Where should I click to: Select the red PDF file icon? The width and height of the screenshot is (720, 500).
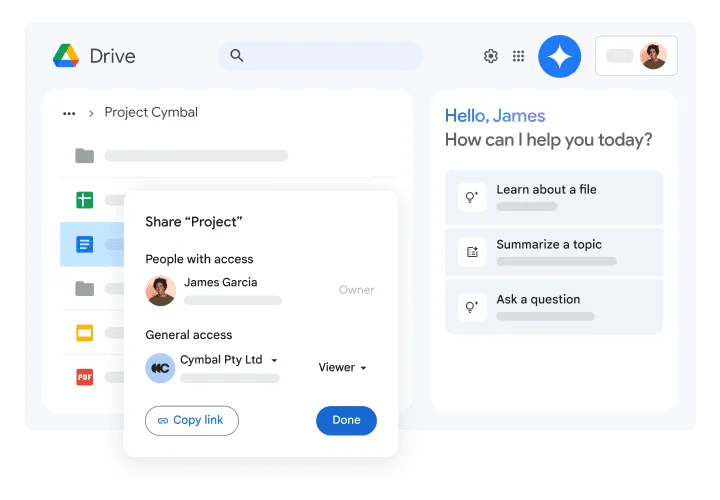84,377
